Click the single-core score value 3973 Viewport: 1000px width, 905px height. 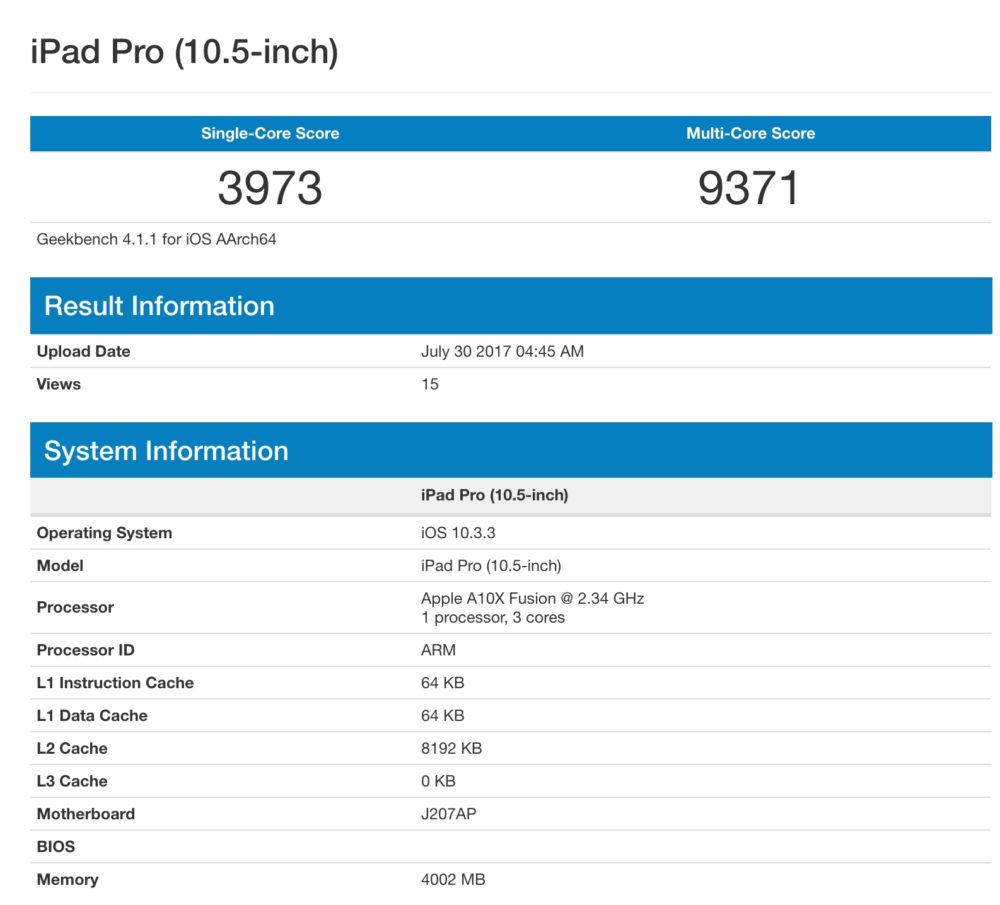pos(270,188)
